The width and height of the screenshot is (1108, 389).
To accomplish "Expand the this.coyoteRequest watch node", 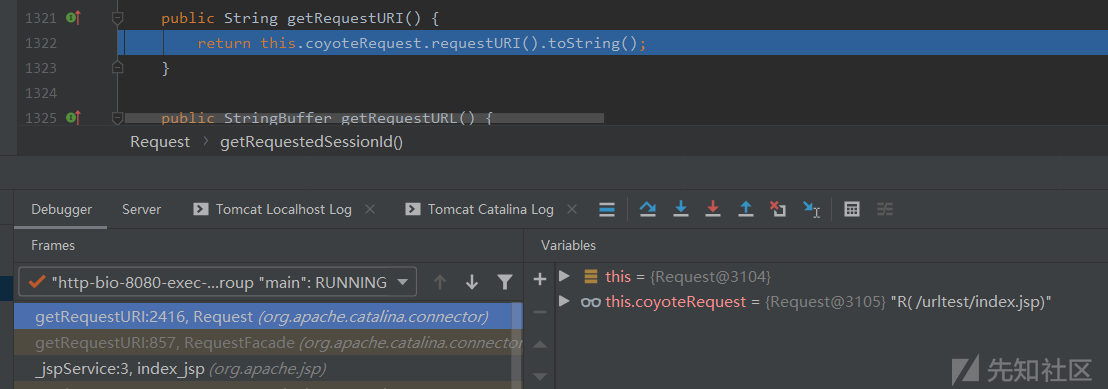I will pos(564,301).
